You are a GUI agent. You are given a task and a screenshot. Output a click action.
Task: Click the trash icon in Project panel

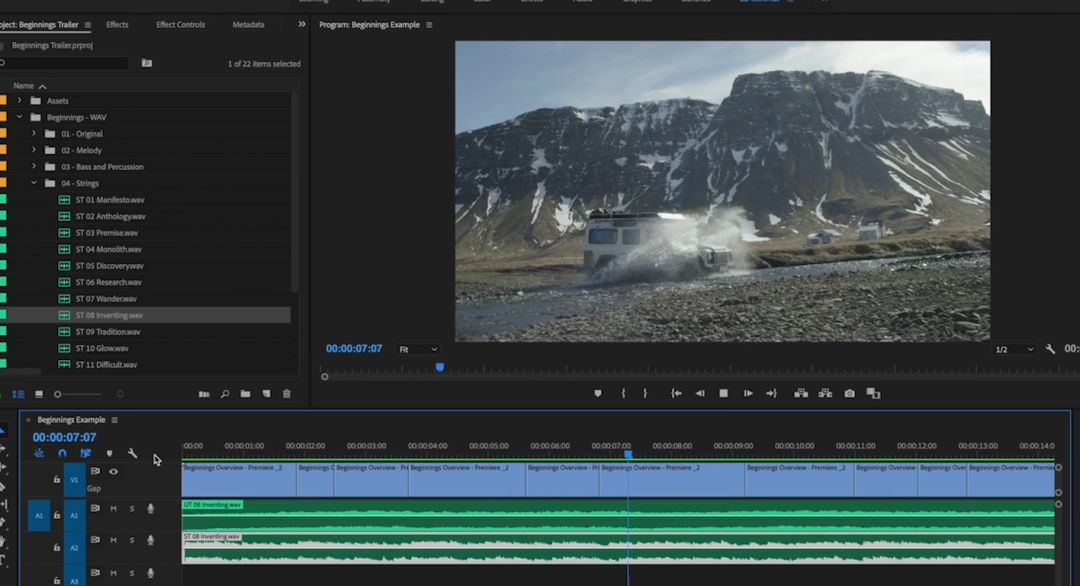coord(287,394)
